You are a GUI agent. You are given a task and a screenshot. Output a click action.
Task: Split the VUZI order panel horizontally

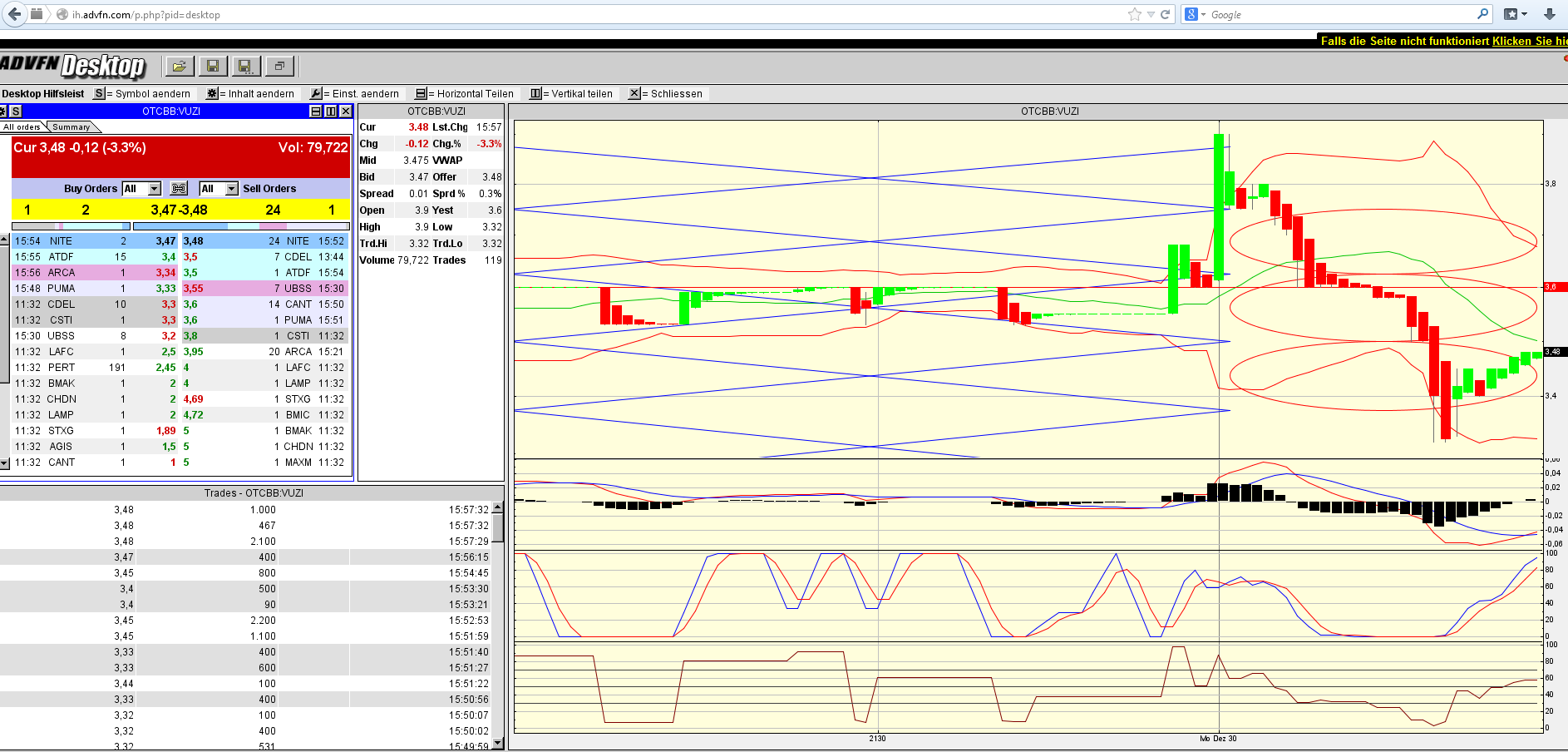[x=316, y=111]
